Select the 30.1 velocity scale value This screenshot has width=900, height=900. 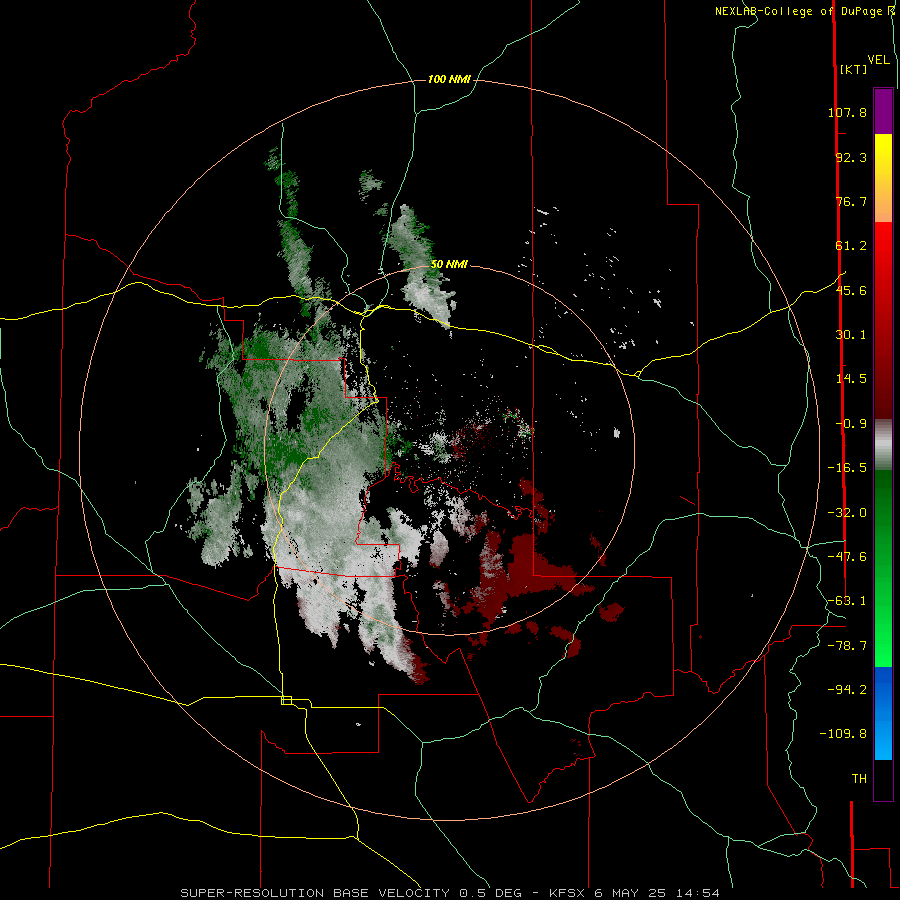click(x=851, y=335)
